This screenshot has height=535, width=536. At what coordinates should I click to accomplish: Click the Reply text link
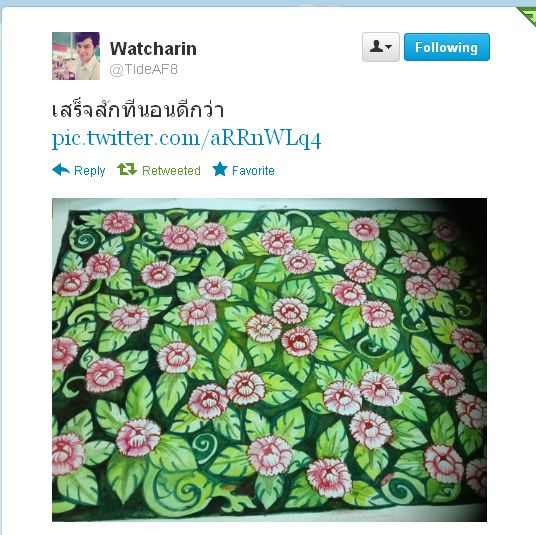(90, 171)
